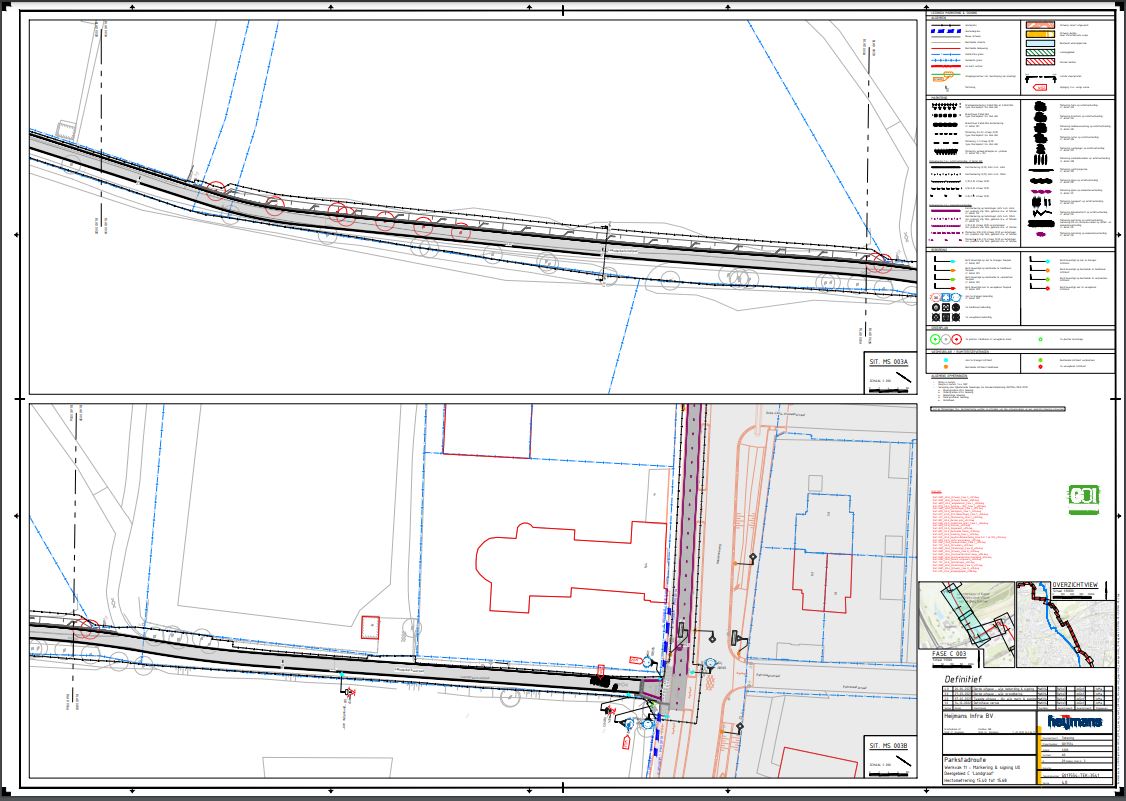Click the green GOI logo
This screenshot has width=1126, height=801.
(x=1083, y=499)
